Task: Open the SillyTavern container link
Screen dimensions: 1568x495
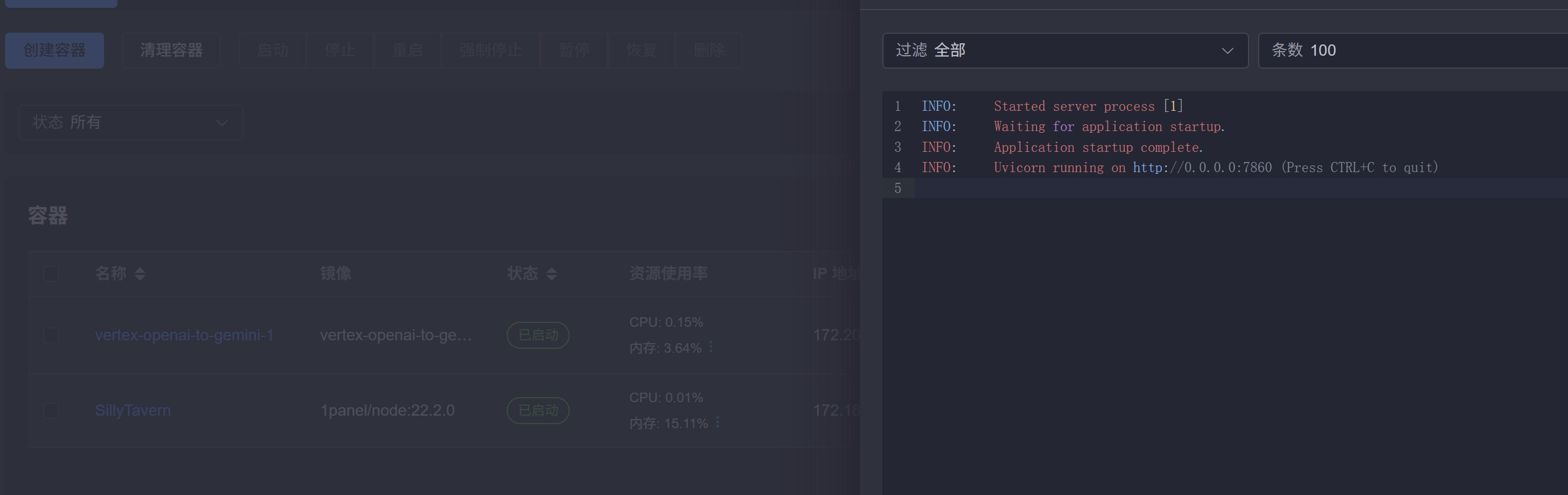Action: pos(133,411)
